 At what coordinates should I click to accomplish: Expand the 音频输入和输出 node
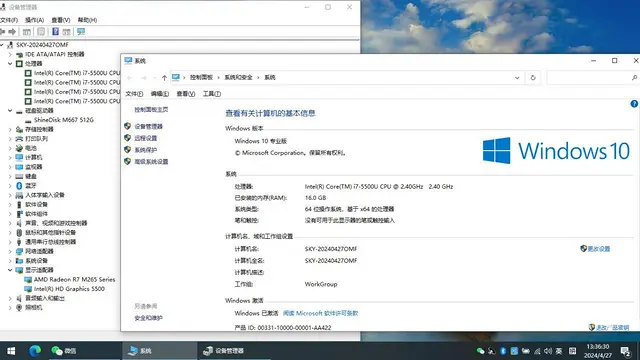[x=10, y=298]
